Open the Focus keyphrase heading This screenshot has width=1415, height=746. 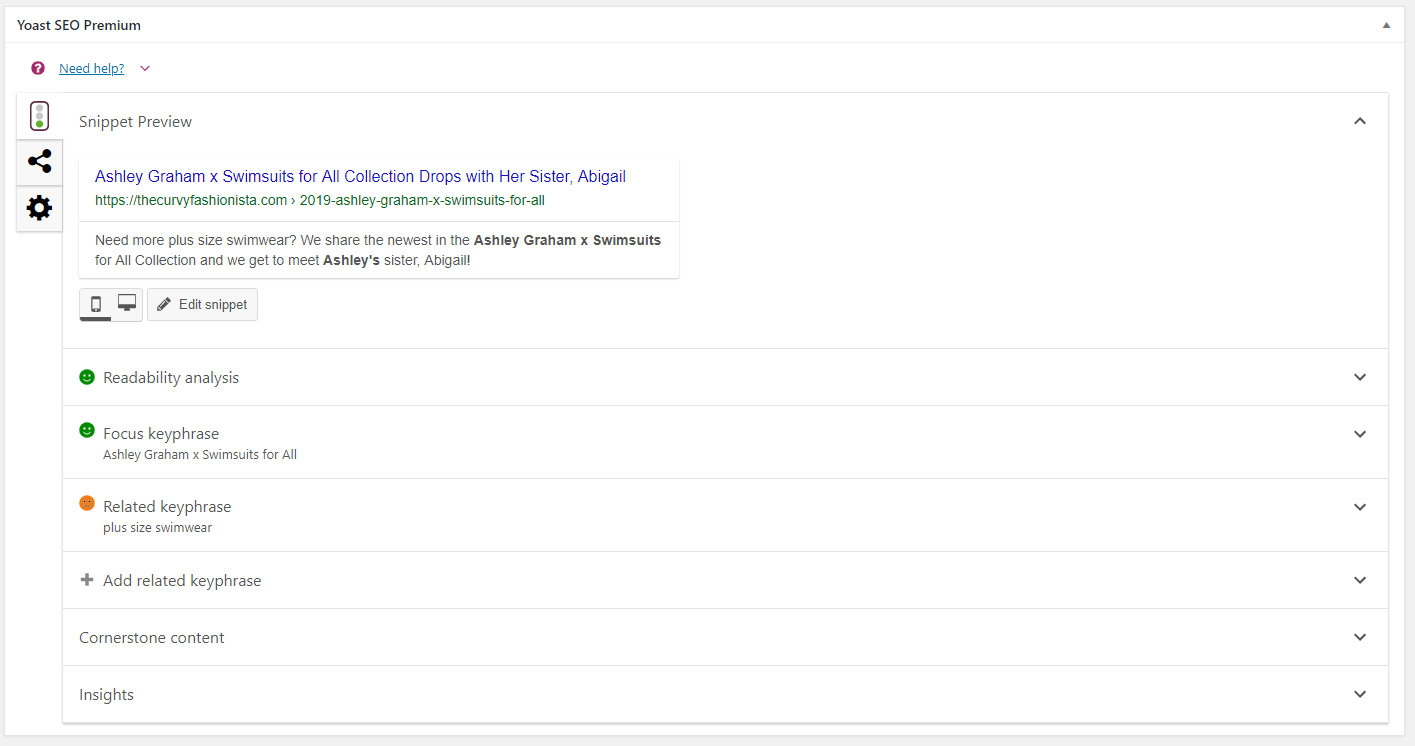pos(161,434)
